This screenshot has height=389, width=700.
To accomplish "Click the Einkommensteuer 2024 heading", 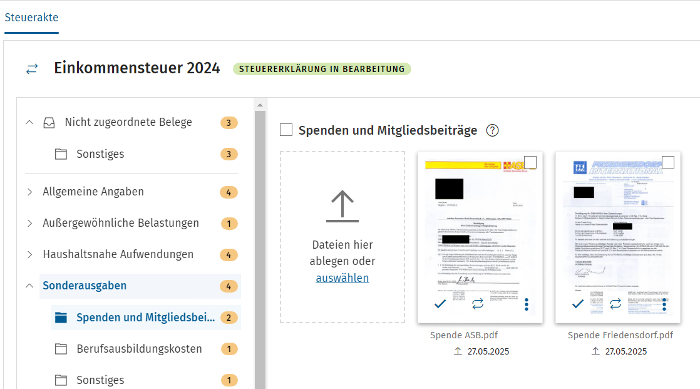I will tap(137, 68).
